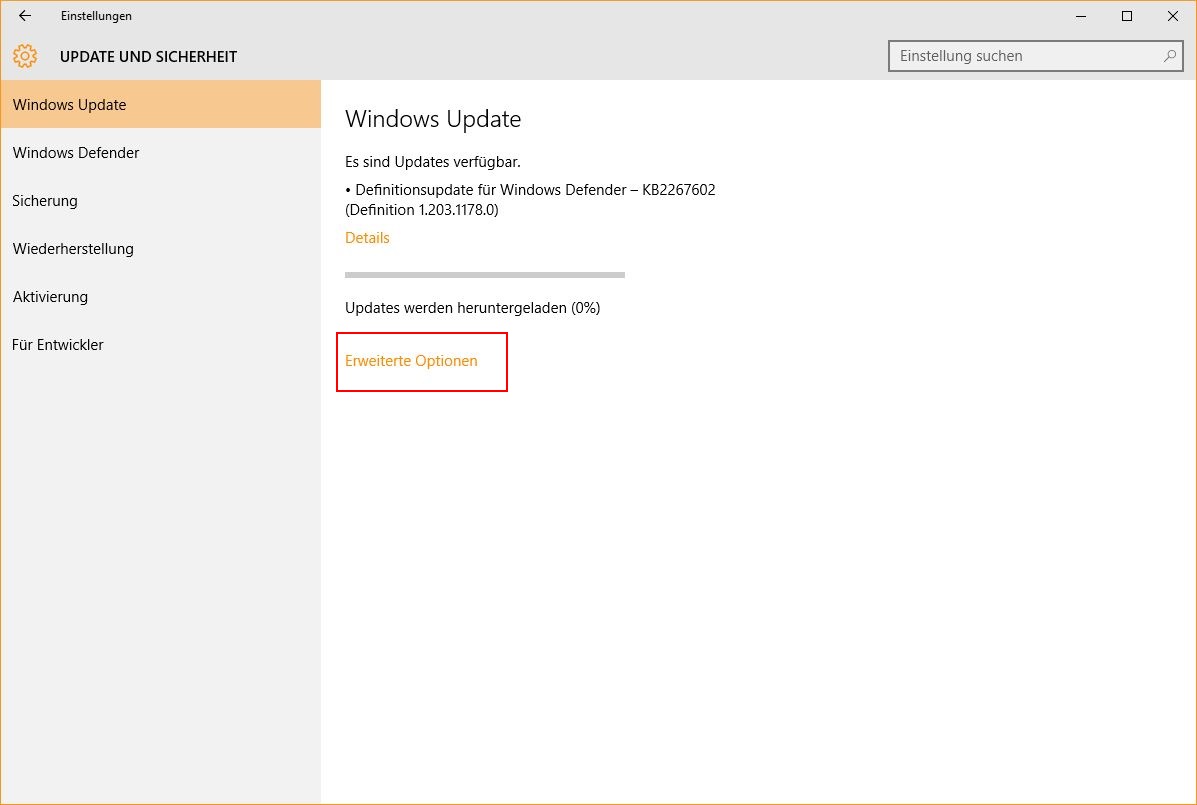The height and width of the screenshot is (805, 1197).
Task: Close the Einstellungen window
Action: click(x=1173, y=16)
